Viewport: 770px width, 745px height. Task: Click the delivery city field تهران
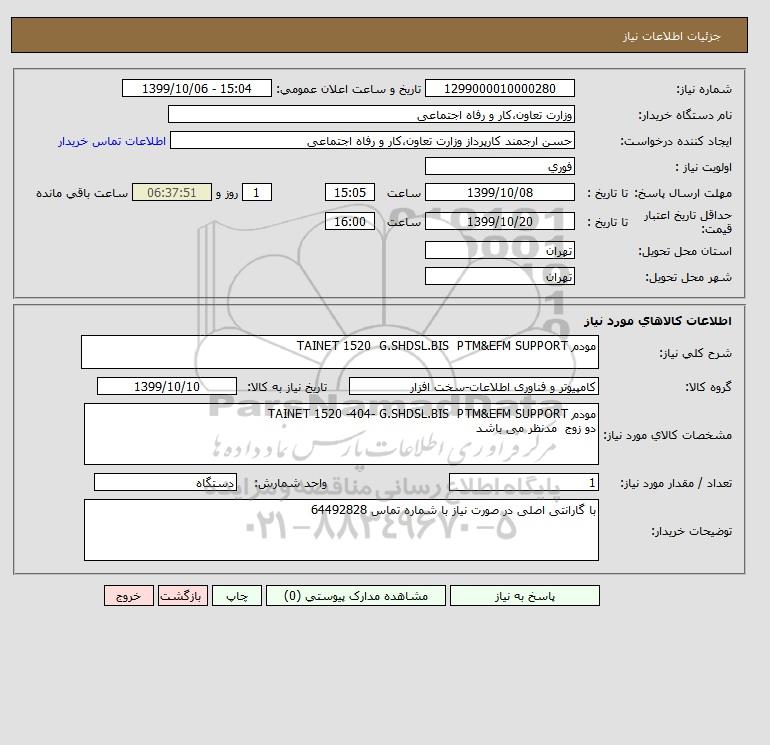(x=499, y=276)
